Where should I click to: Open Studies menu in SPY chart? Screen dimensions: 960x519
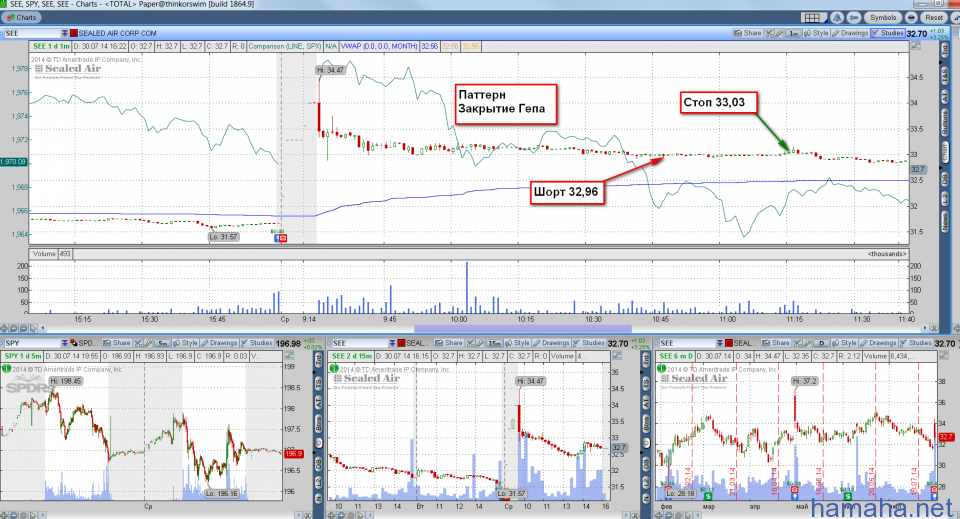257,343
